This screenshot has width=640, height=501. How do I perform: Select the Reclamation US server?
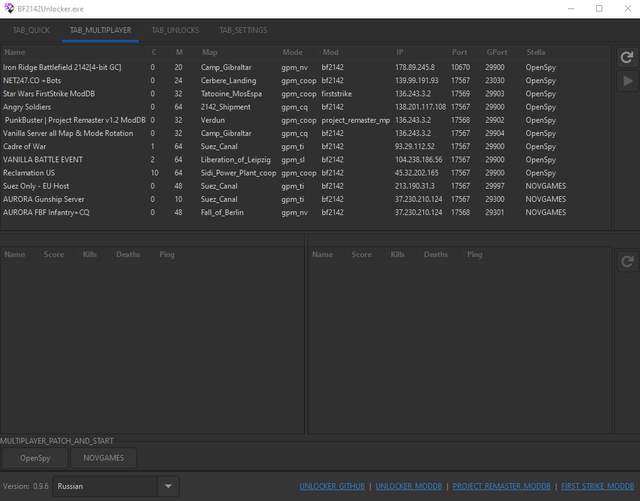click(x=305, y=173)
